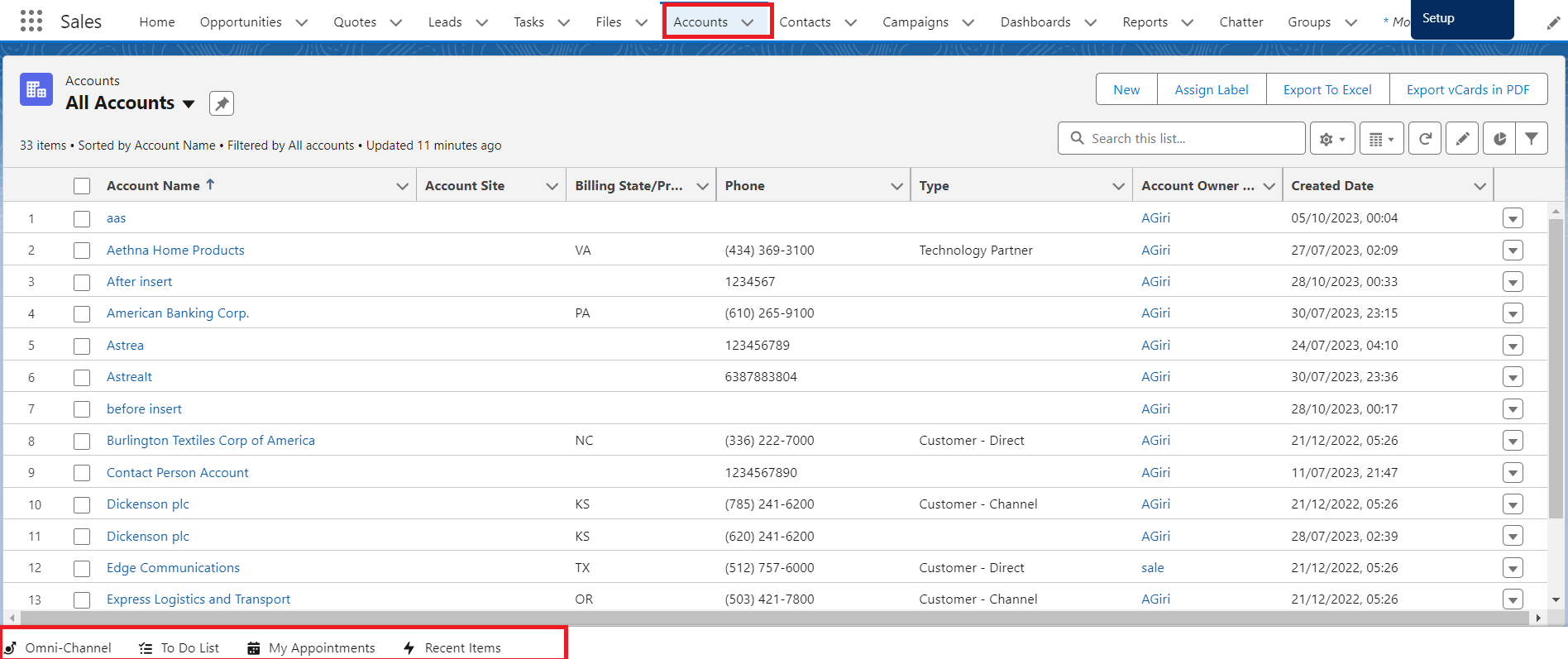Click the list vertical scrollbar thumb
Screen dimensions: 1568x659
[x=1556, y=368]
